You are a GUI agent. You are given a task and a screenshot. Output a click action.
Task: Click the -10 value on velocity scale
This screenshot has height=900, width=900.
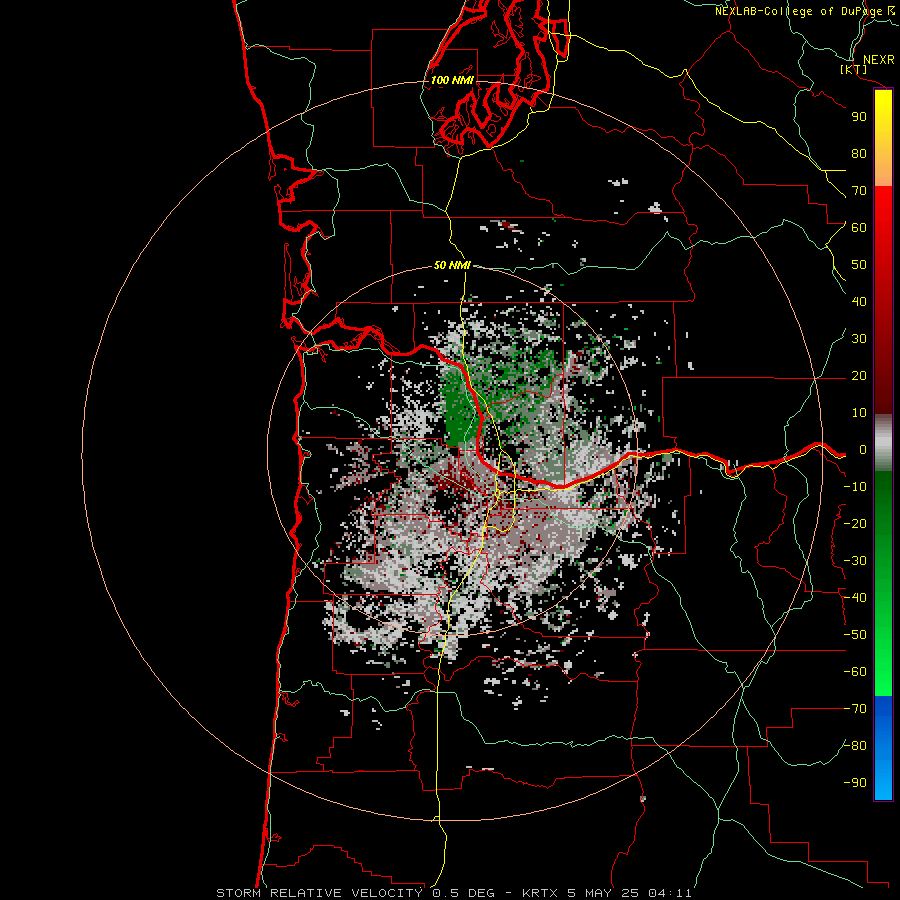coord(855,487)
